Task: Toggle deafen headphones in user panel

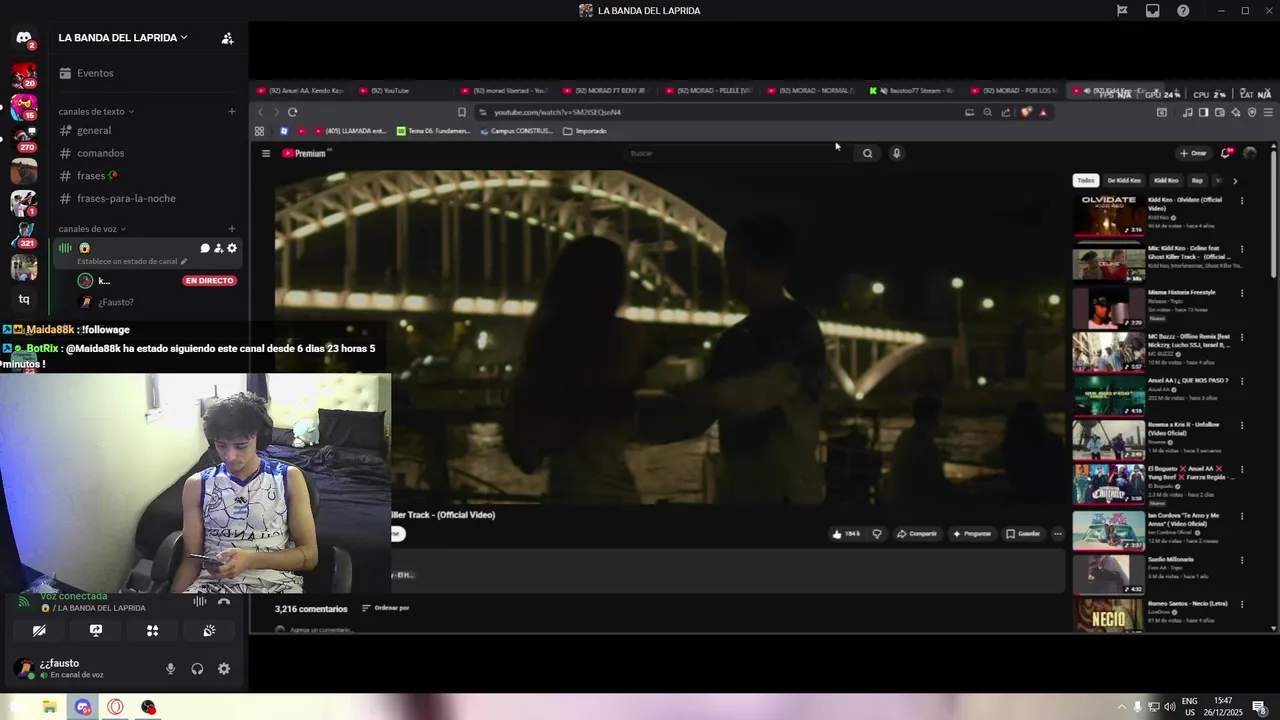Action: (x=197, y=669)
